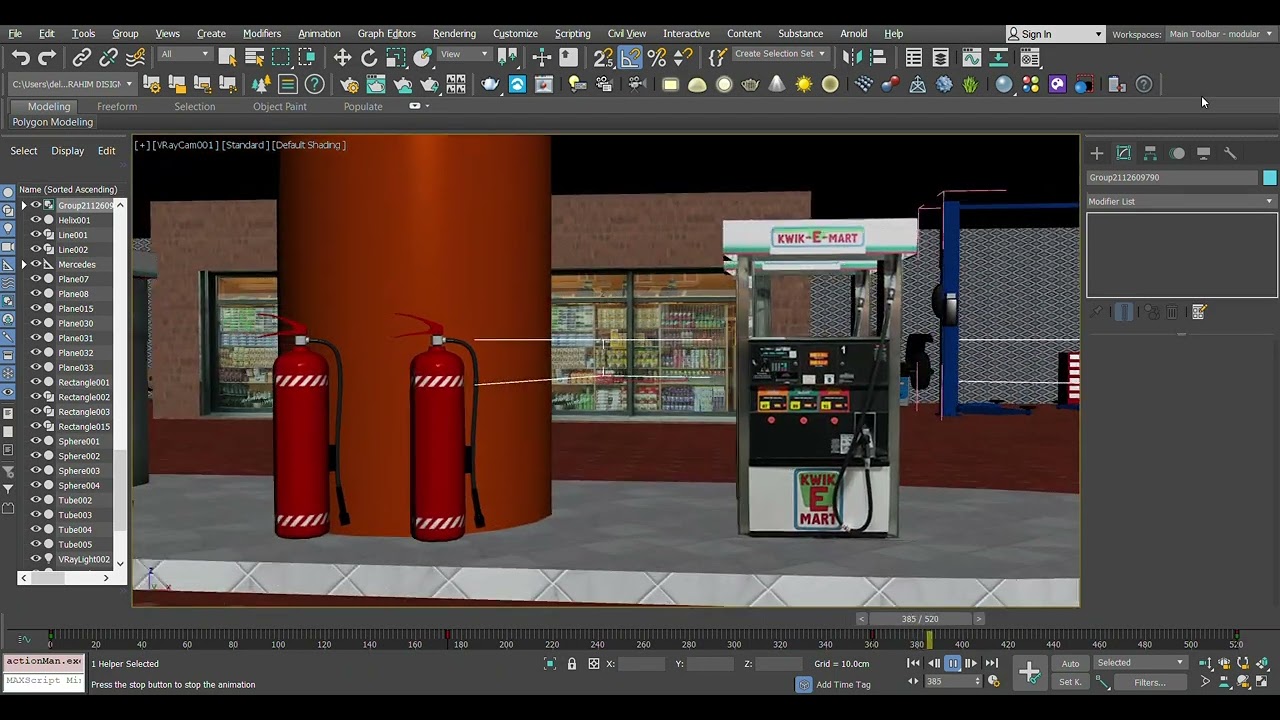This screenshot has width=1280, height=720.
Task: Activate the Select and Link tool
Action: pyautogui.click(x=82, y=58)
